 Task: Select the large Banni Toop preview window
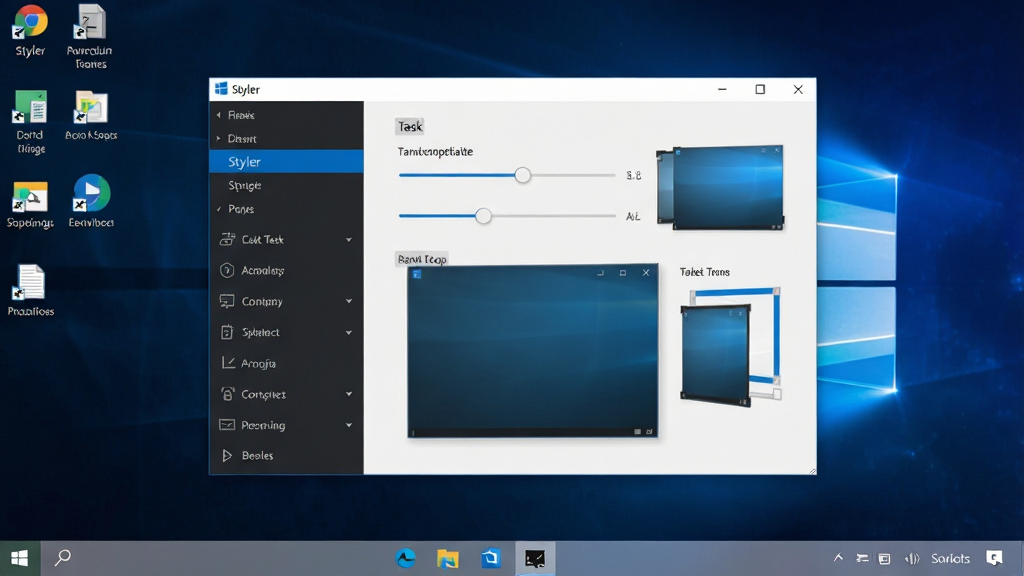click(533, 351)
